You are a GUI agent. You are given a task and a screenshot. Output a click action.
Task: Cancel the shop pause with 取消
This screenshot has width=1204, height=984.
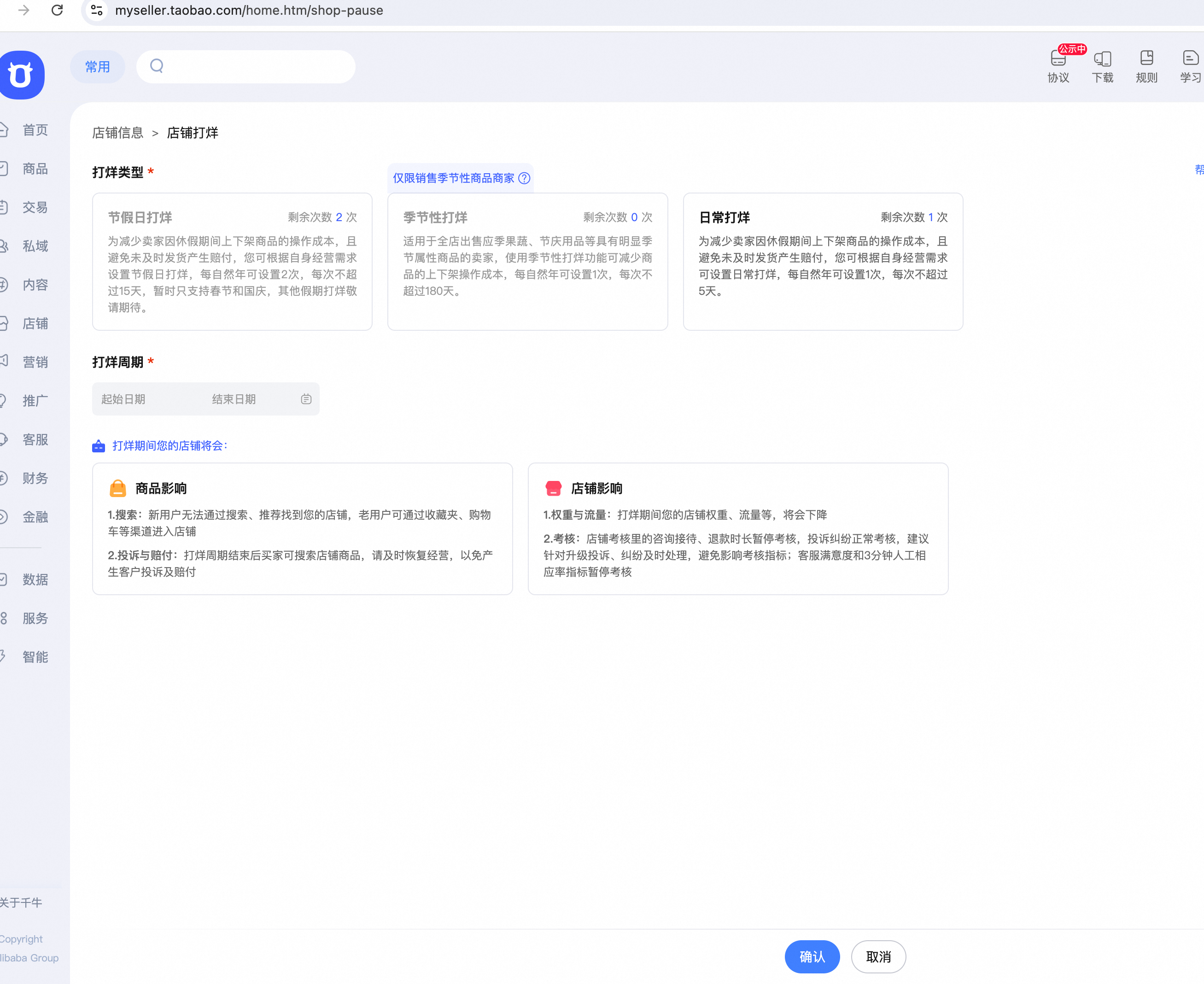(878, 957)
